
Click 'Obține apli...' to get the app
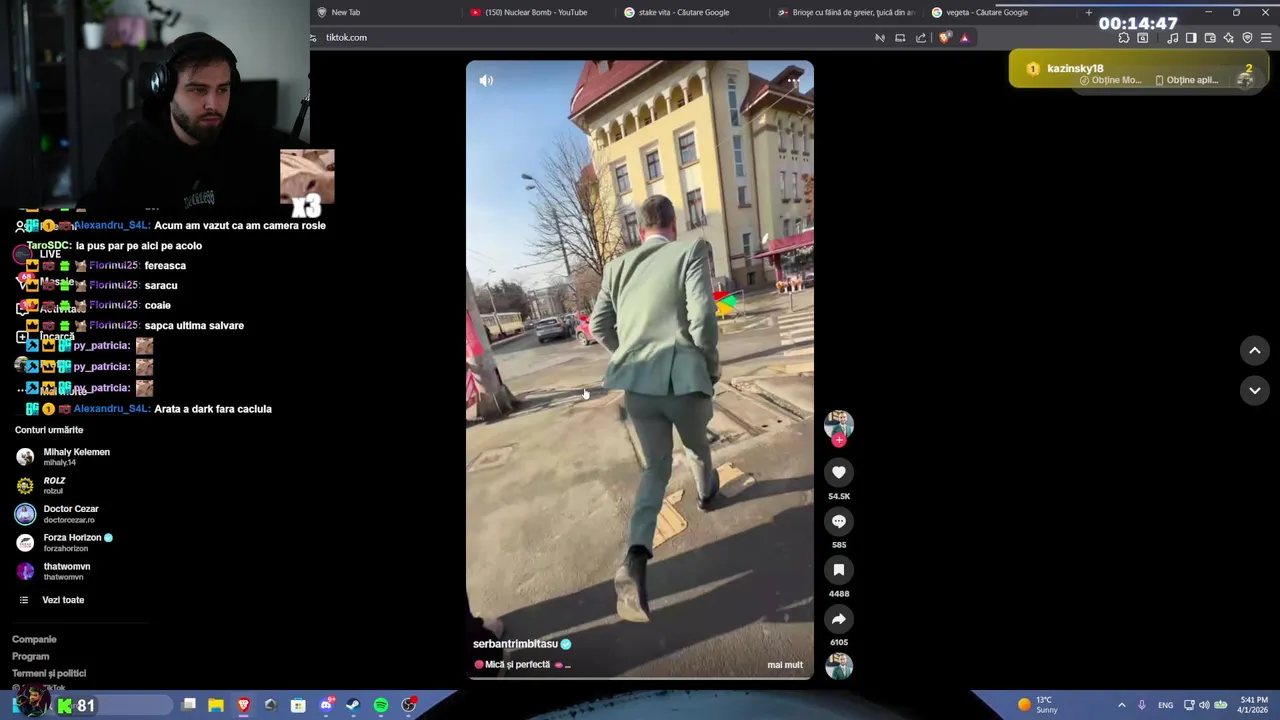(x=1187, y=80)
